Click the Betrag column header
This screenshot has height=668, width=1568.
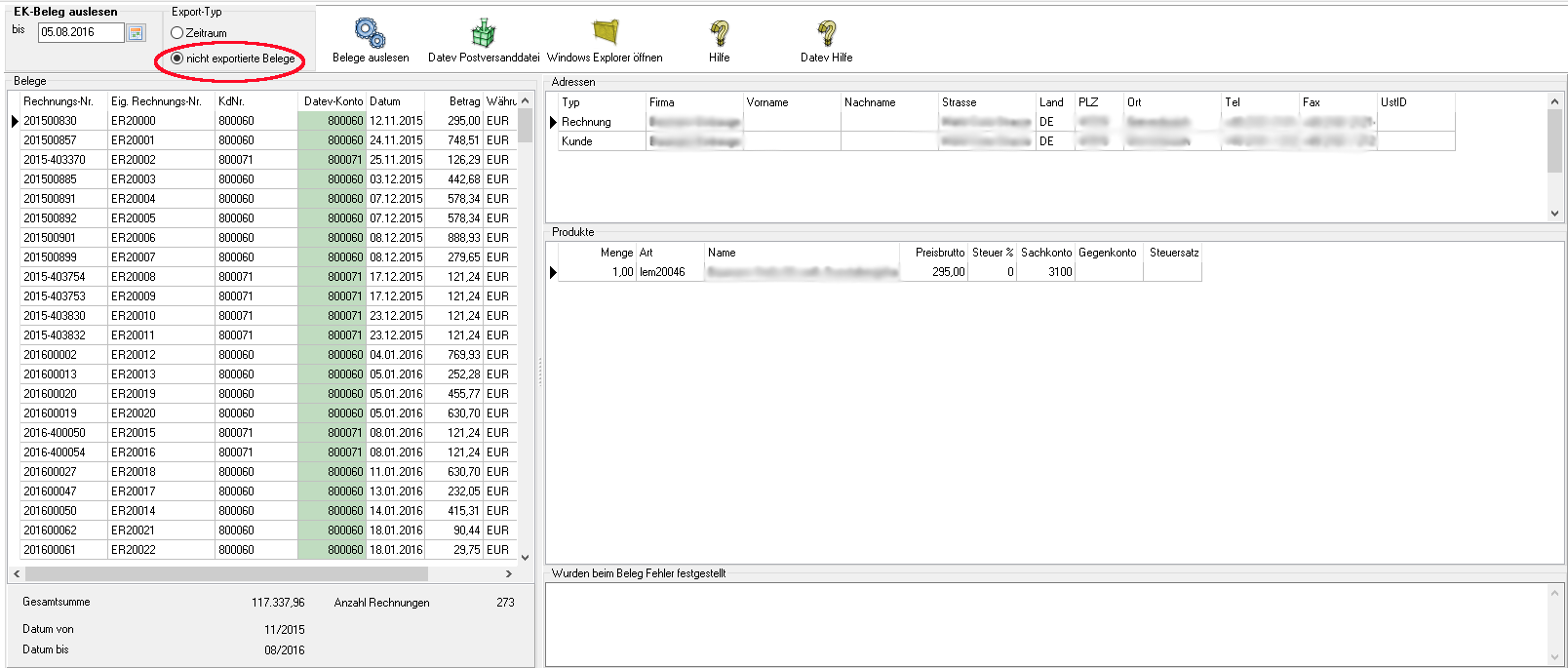pyautogui.click(x=464, y=101)
